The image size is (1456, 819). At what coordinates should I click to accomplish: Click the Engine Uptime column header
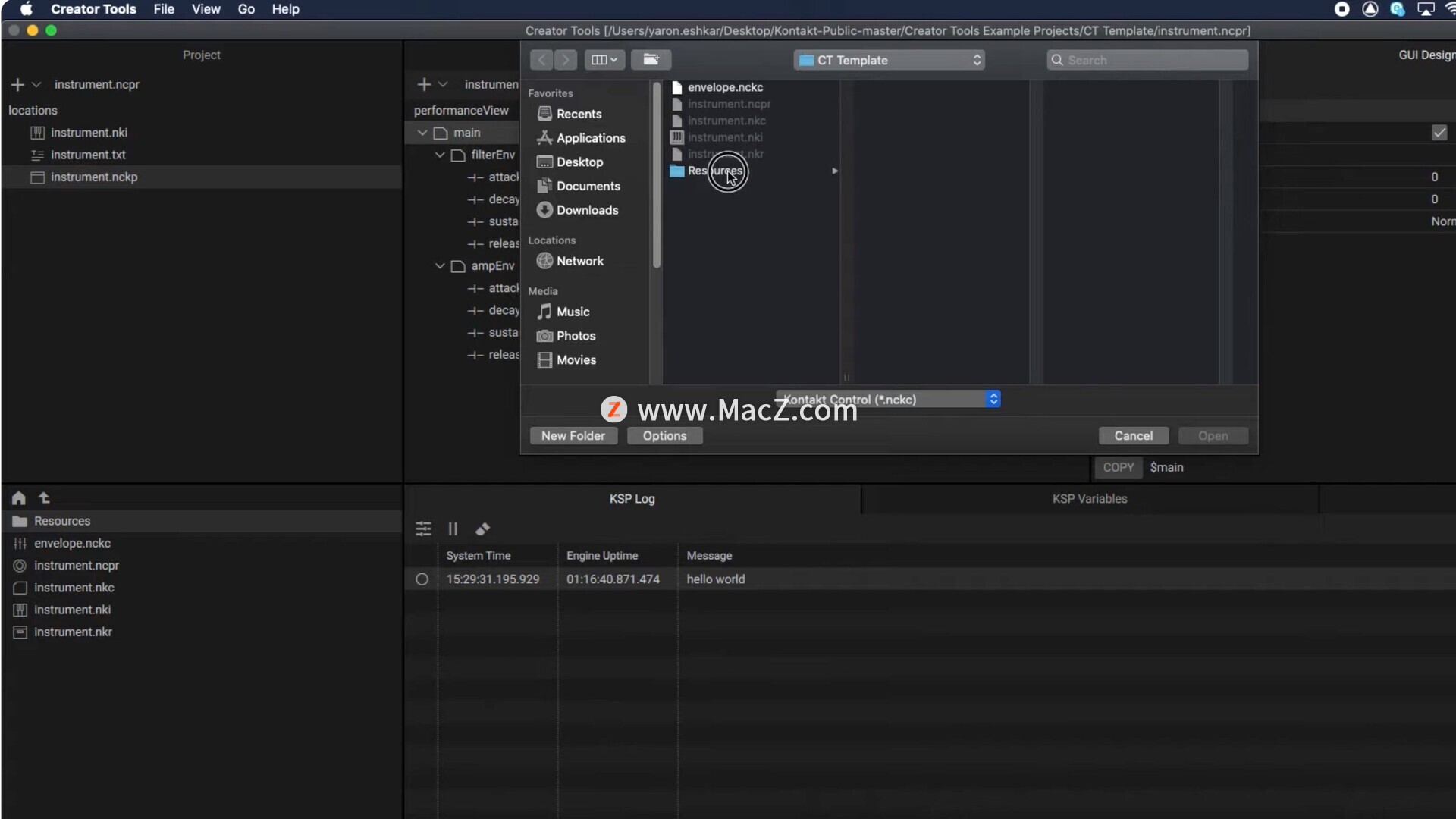coord(602,556)
